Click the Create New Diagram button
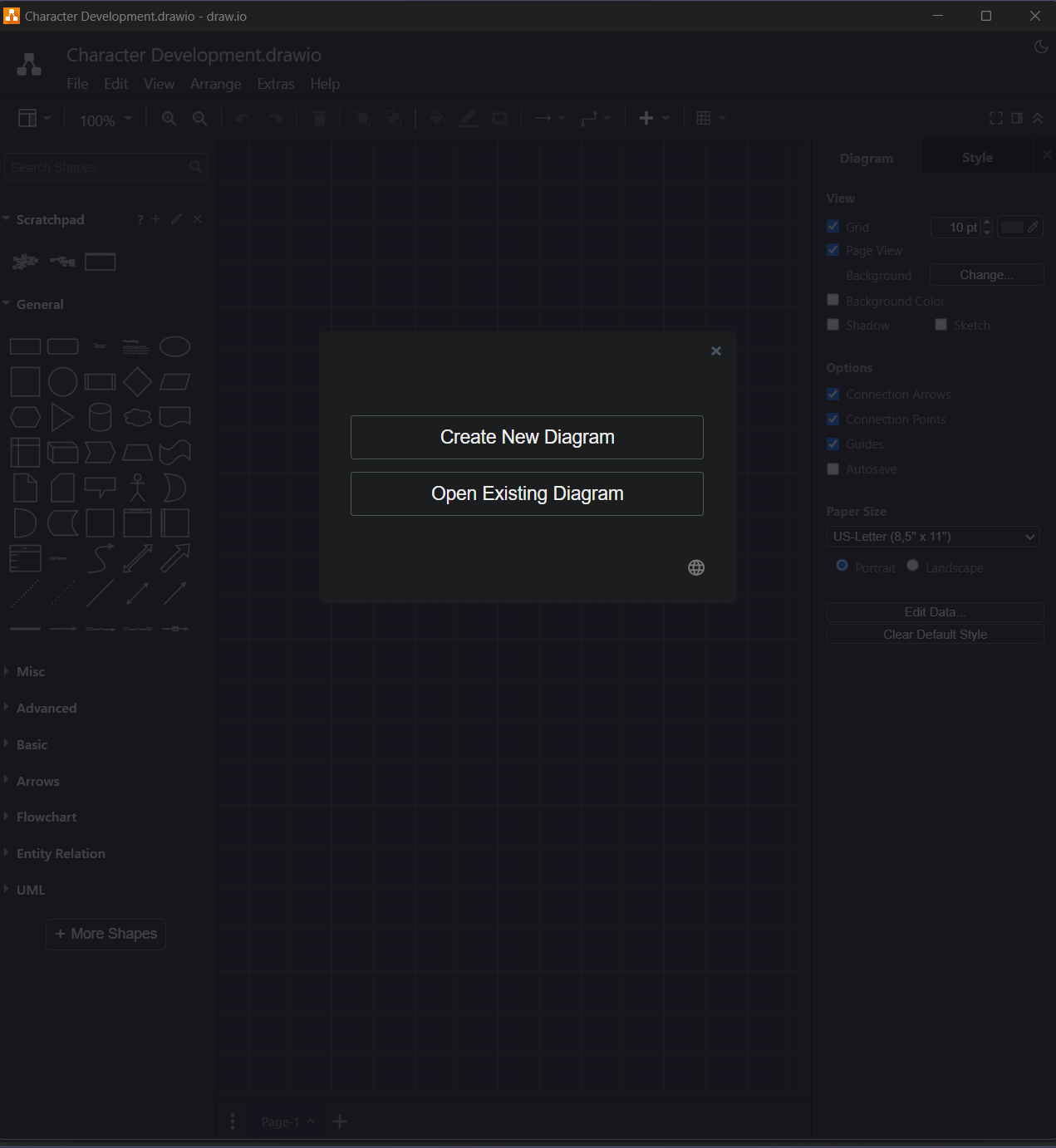This screenshot has height=1148, width=1056. pos(527,437)
